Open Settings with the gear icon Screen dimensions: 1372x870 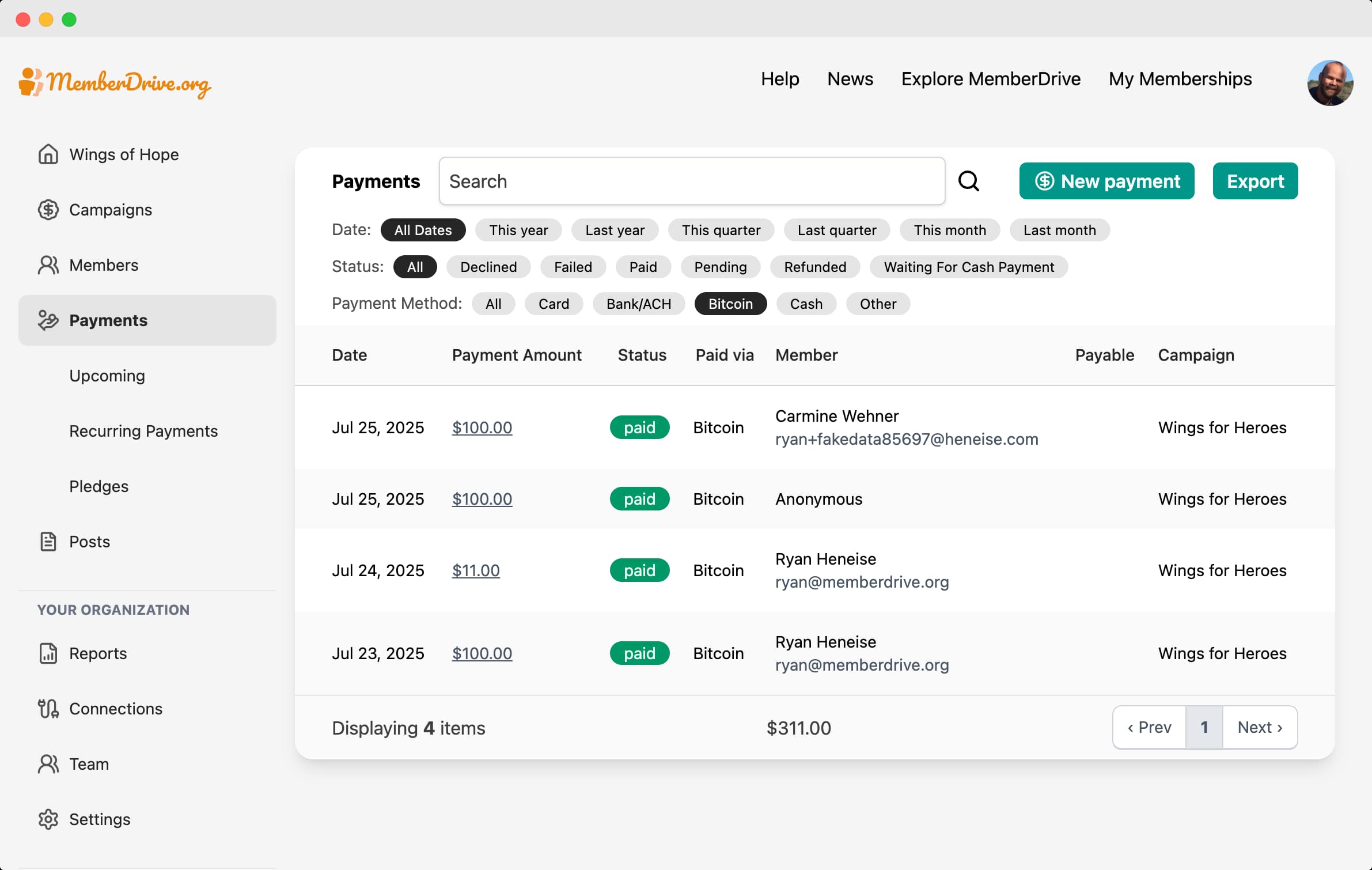48,819
